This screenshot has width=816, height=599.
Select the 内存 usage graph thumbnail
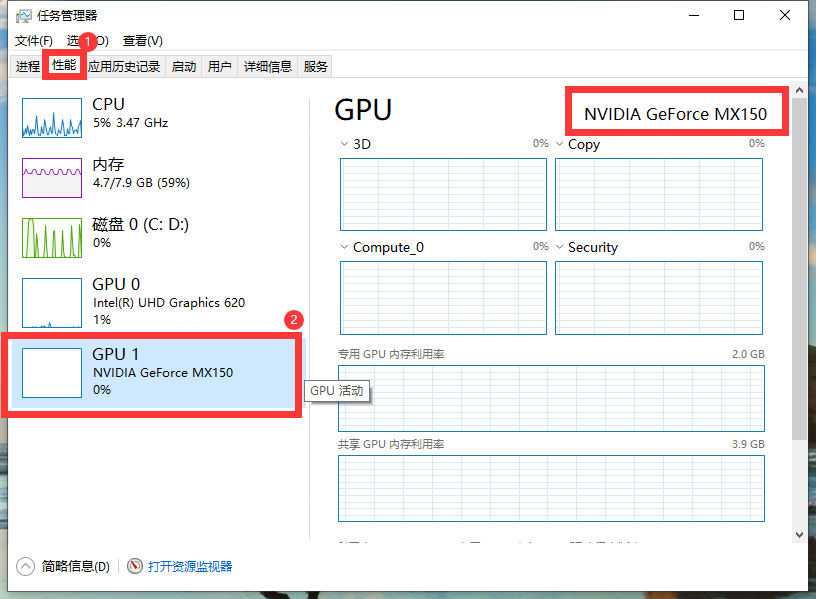click(x=52, y=178)
